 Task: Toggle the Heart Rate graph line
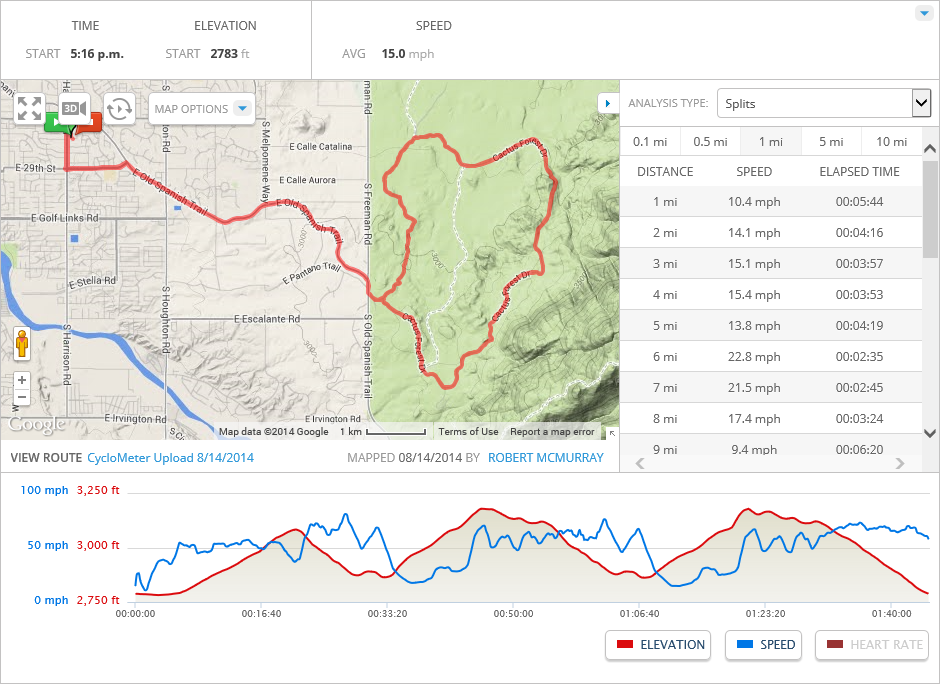coord(872,645)
